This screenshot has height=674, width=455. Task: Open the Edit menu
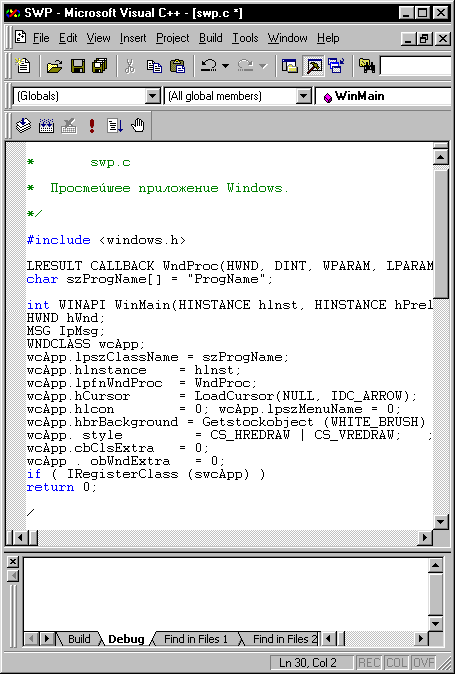pos(68,38)
